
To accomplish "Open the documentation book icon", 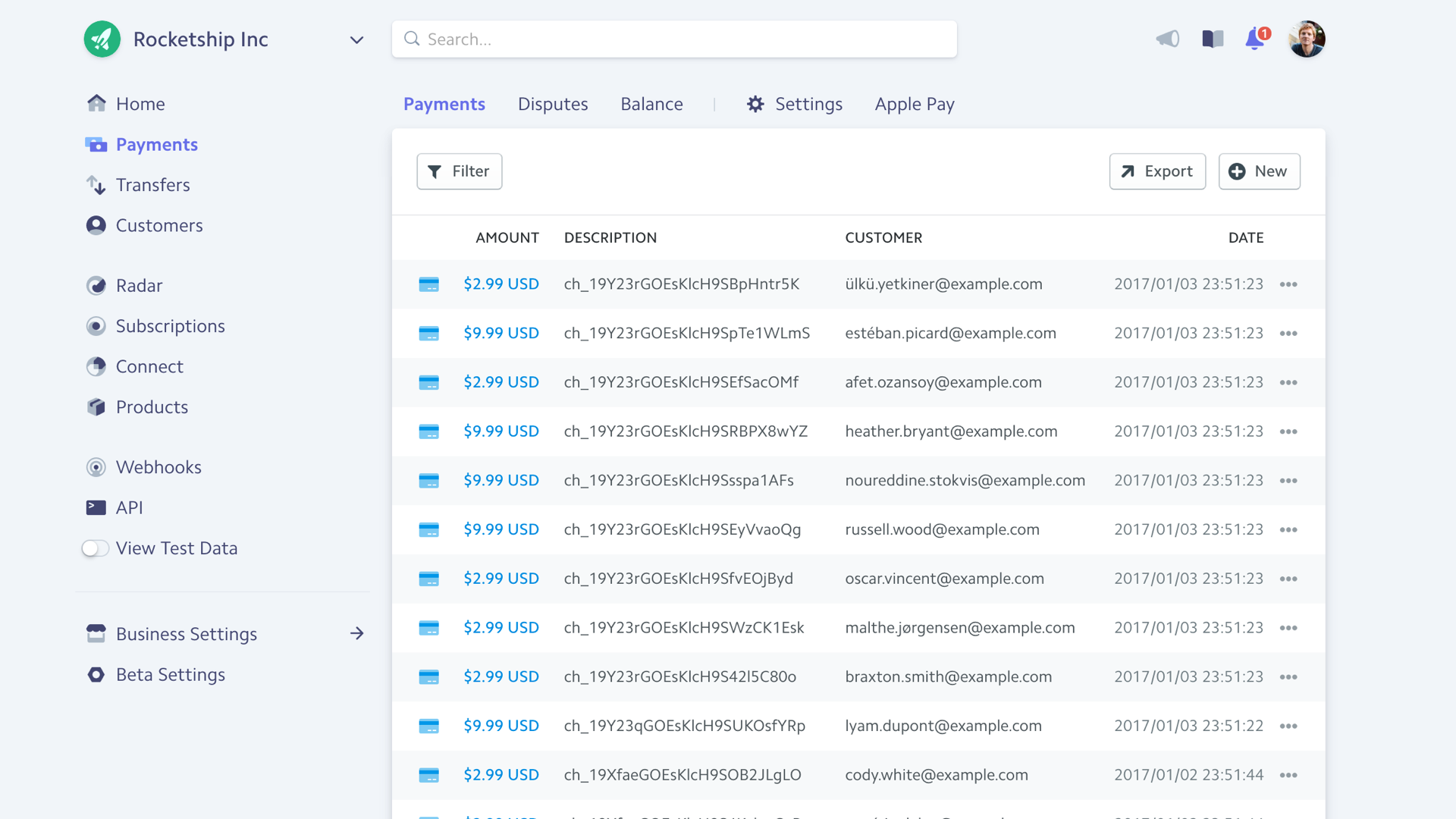I will pos(1213,39).
